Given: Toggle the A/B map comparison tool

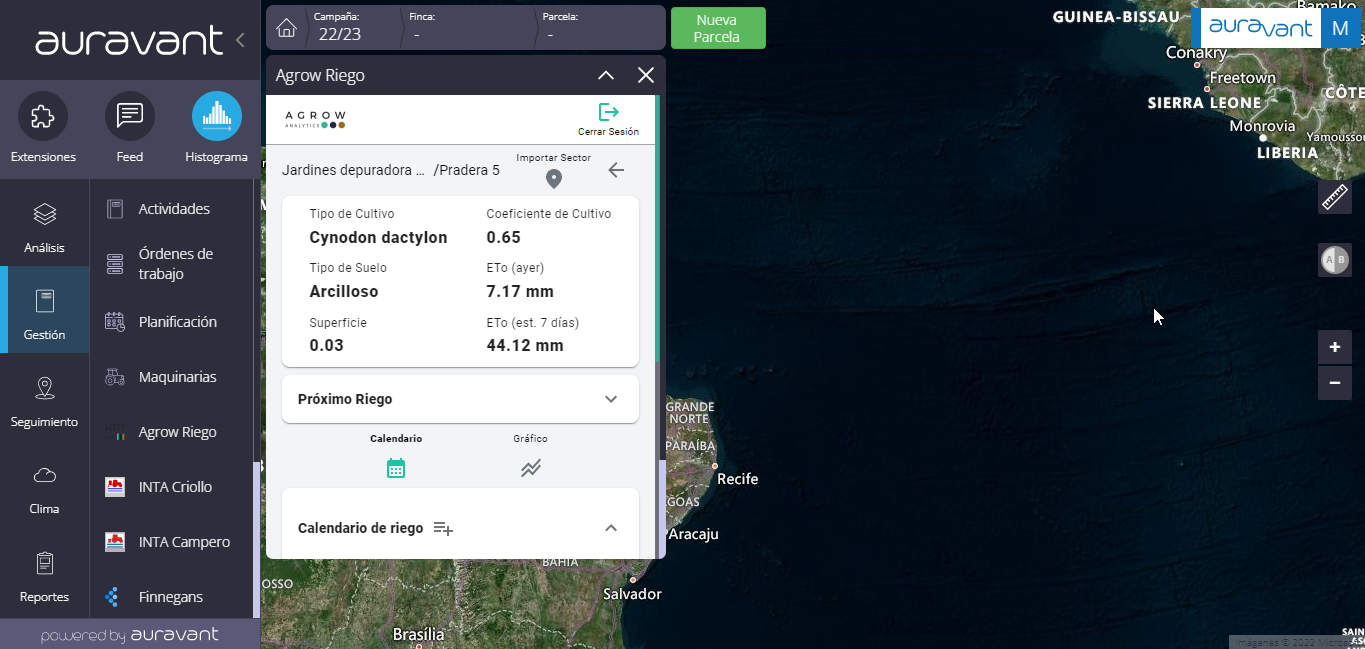Looking at the screenshot, I should pos(1335,260).
